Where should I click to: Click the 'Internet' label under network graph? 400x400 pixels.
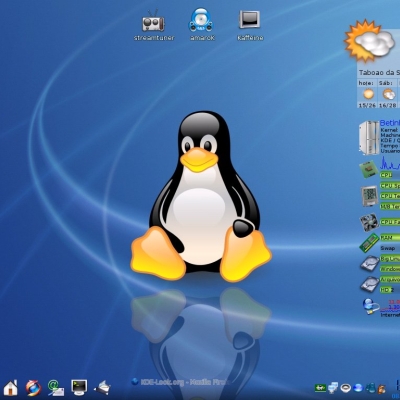coord(390,315)
